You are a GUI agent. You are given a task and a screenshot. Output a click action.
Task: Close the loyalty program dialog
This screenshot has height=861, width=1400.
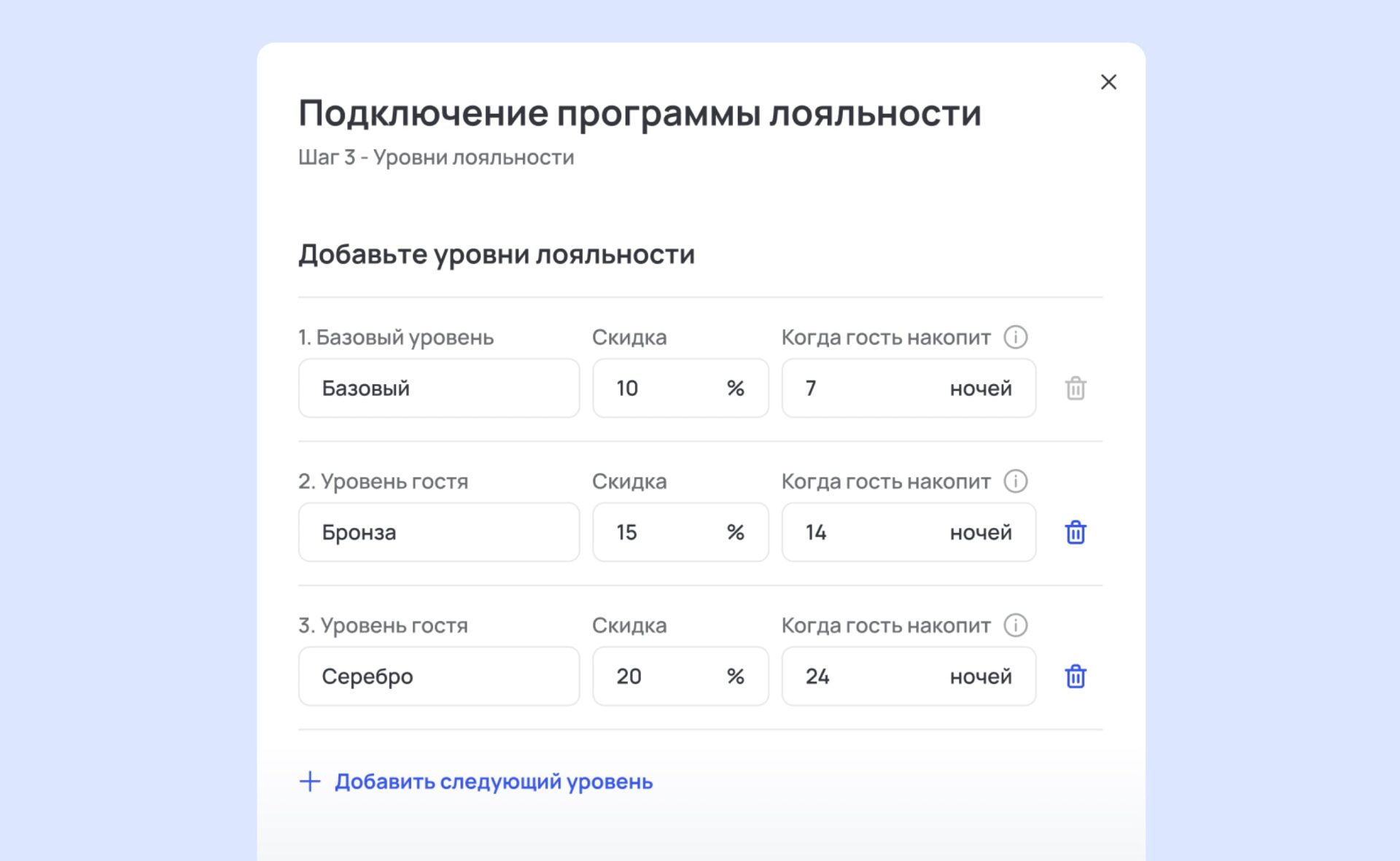point(1108,82)
